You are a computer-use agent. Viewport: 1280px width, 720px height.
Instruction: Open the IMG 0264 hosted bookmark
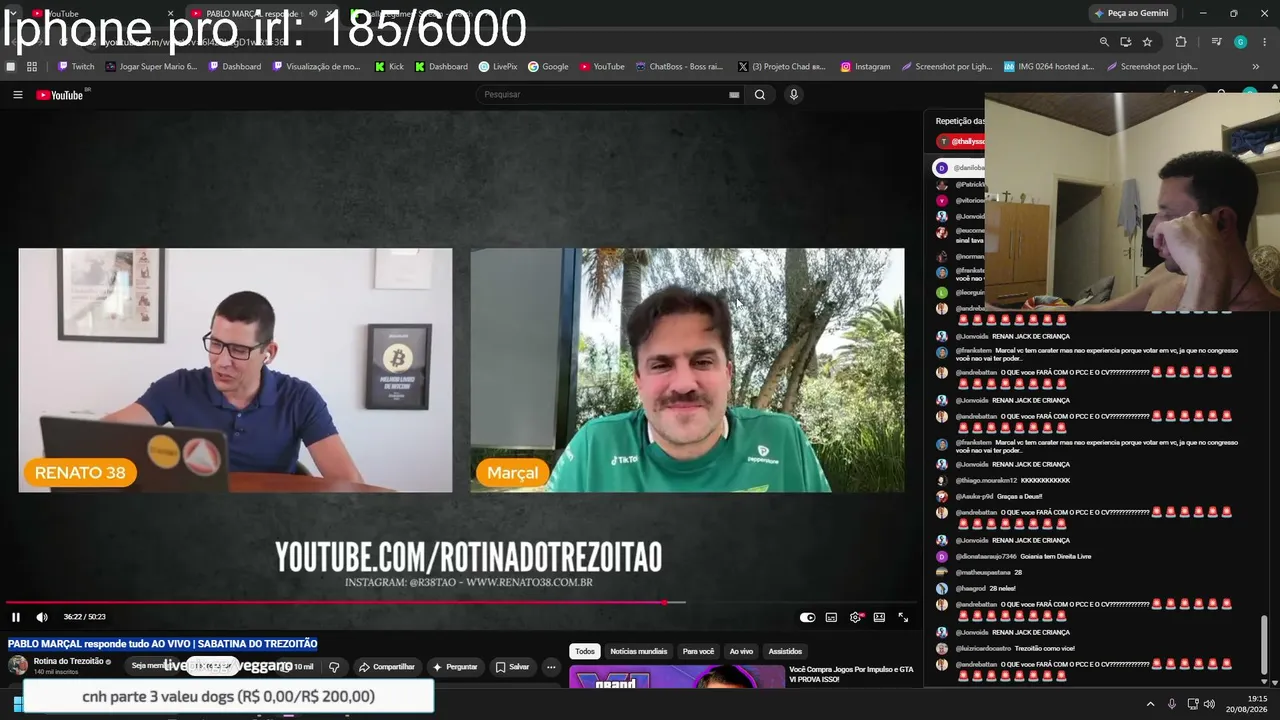tap(1049, 67)
